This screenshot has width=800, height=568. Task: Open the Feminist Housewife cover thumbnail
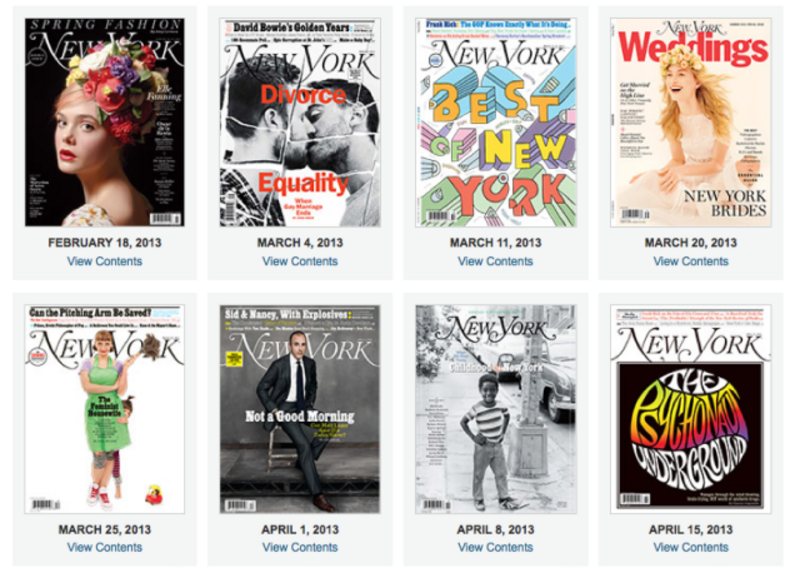[105, 409]
